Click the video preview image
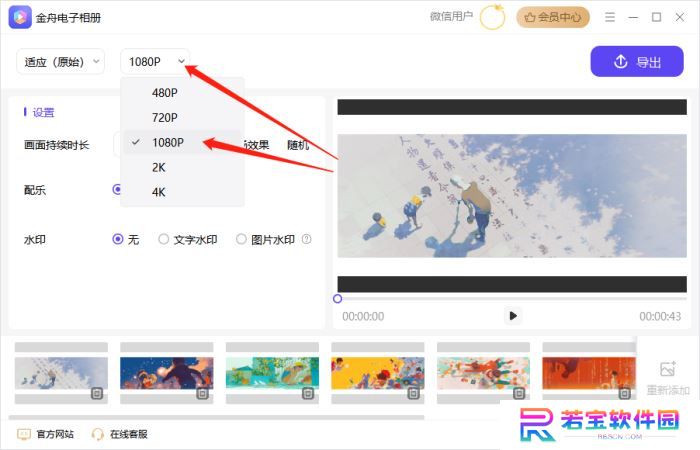 [512, 196]
